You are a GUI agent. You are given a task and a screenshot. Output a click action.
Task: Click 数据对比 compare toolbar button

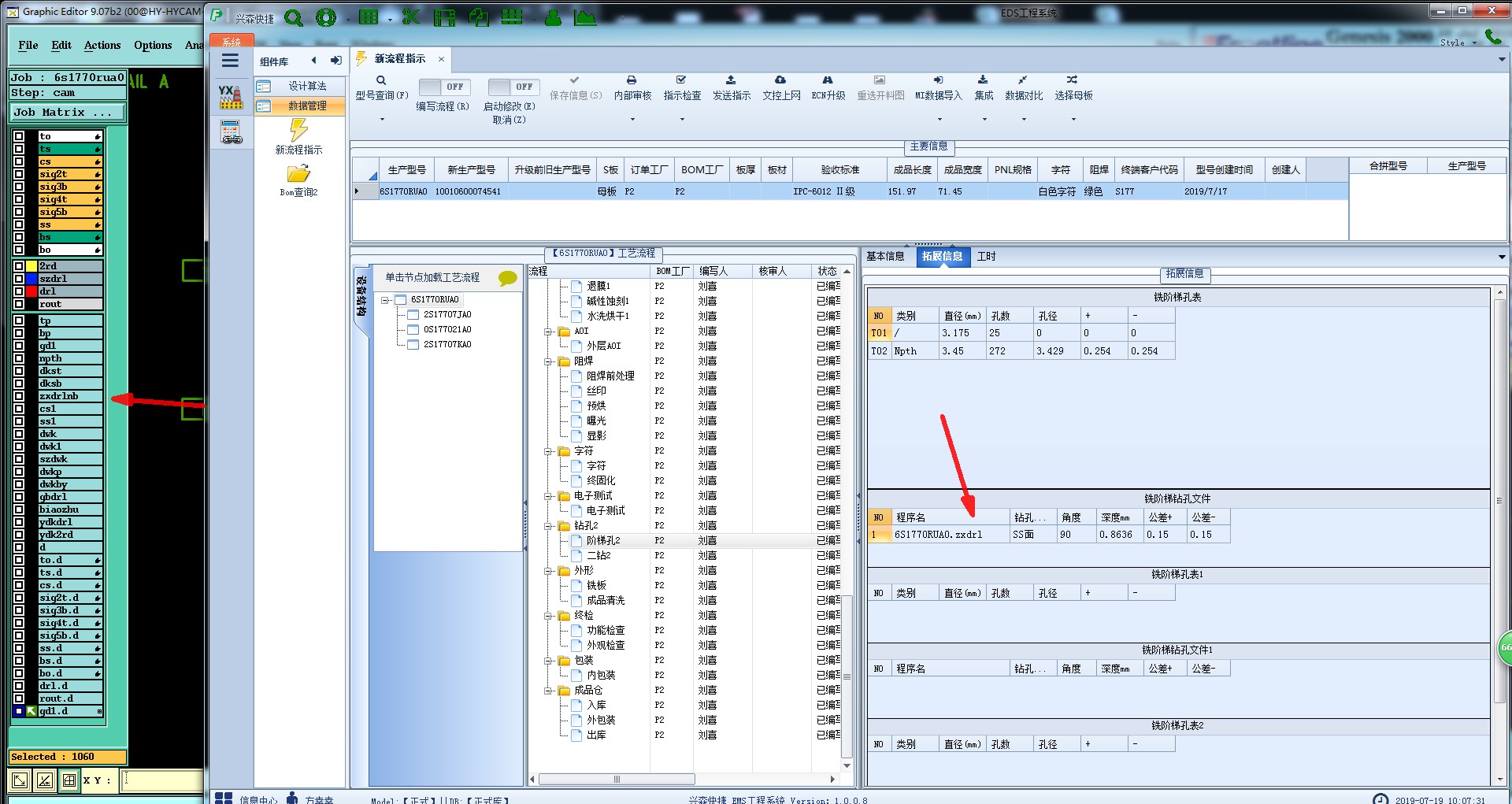pyautogui.click(x=1024, y=87)
